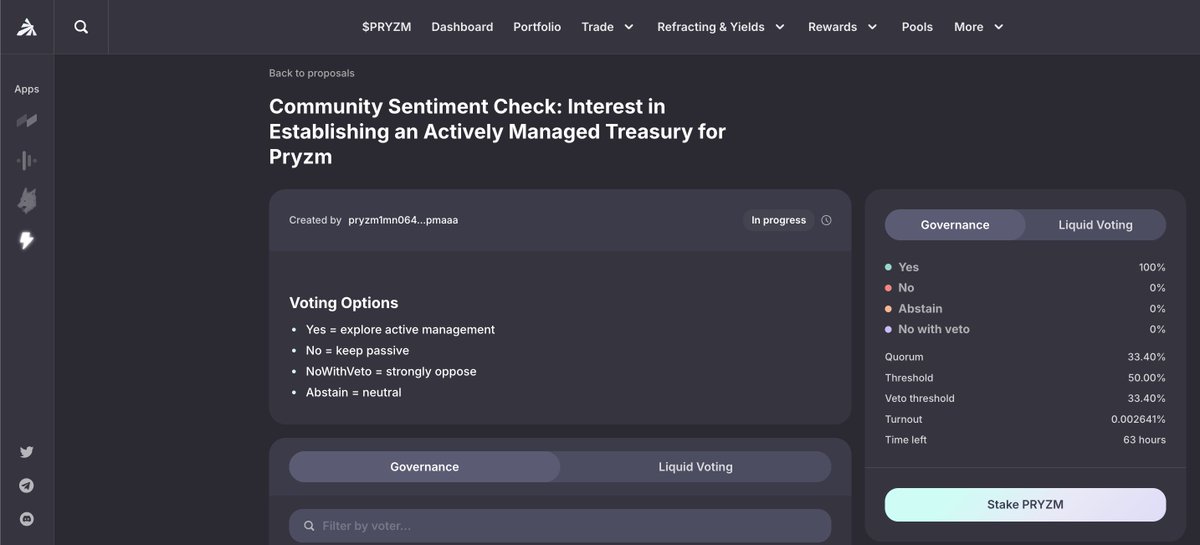Switch to Liquid Voting above voter filter
Image resolution: width=1200 pixels, height=545 pixels.
coord(695,467)
